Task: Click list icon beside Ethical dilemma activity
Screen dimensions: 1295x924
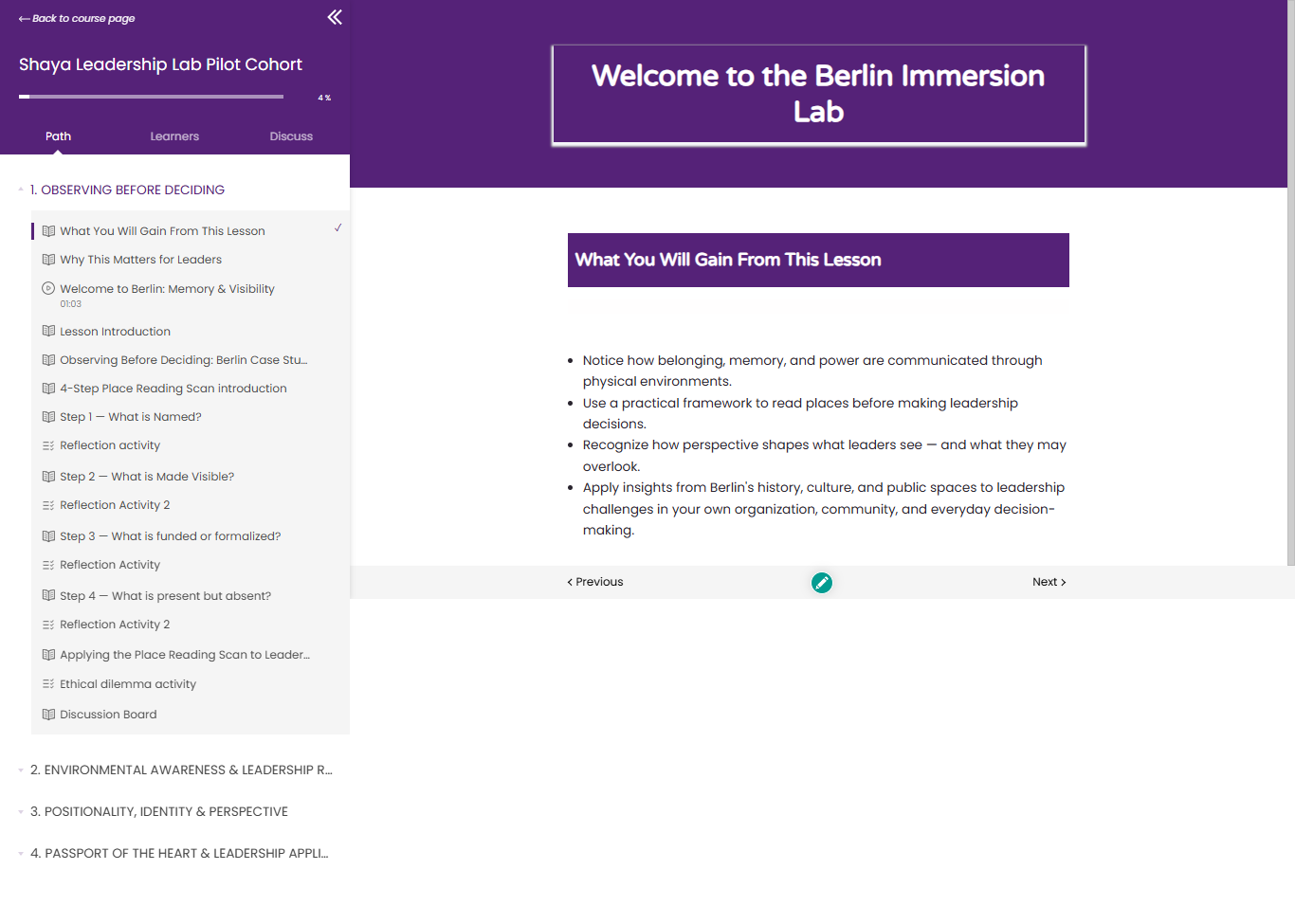Action: [x=48, y=683]
